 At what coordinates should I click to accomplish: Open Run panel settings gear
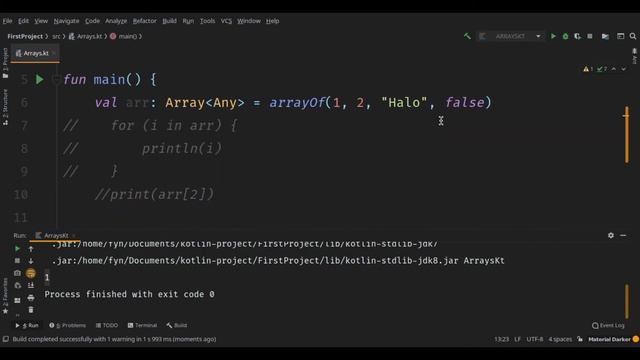[x=611, y=236]
